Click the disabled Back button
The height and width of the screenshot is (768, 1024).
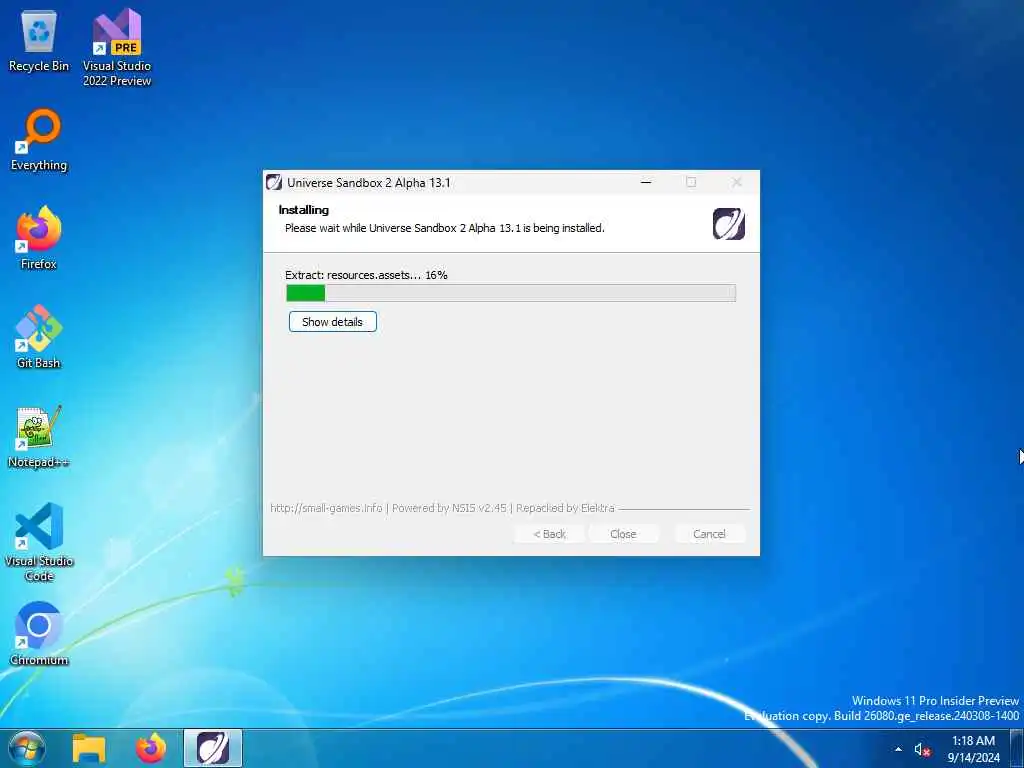[549, 534]
